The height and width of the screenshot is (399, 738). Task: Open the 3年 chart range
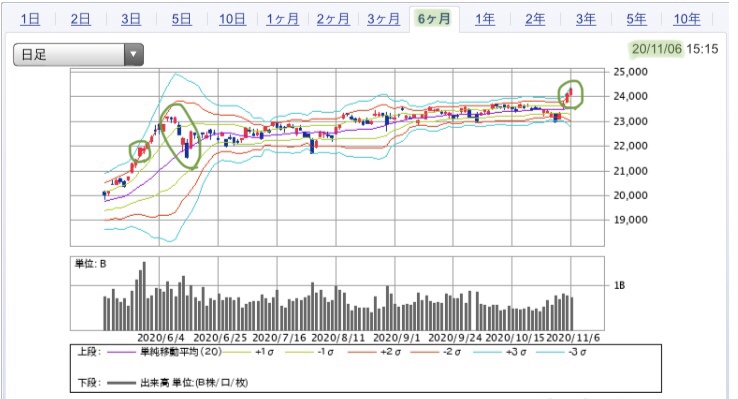[x=586, y=19]
